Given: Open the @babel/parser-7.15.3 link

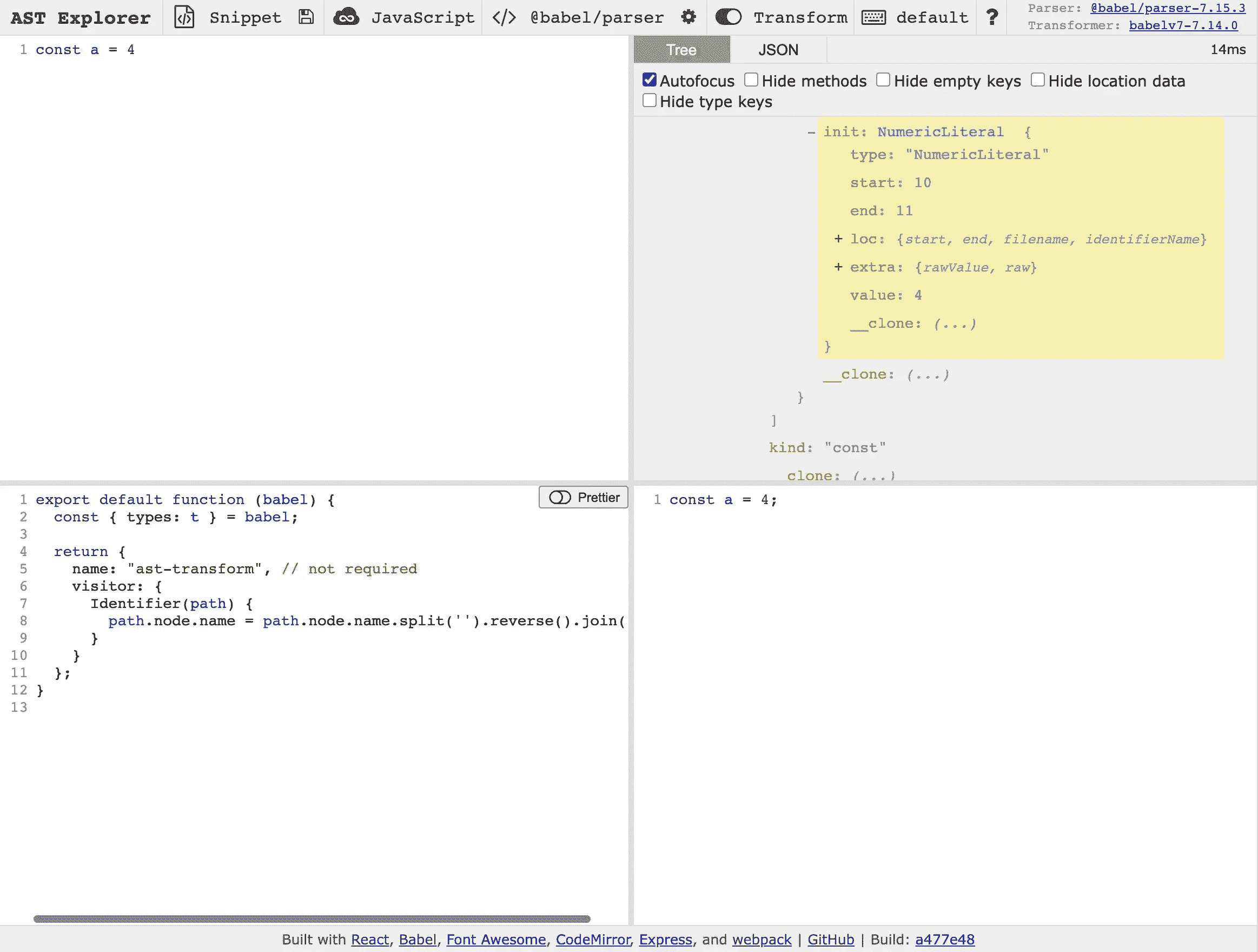Looking at the screenshot, I should point(1168,9).
